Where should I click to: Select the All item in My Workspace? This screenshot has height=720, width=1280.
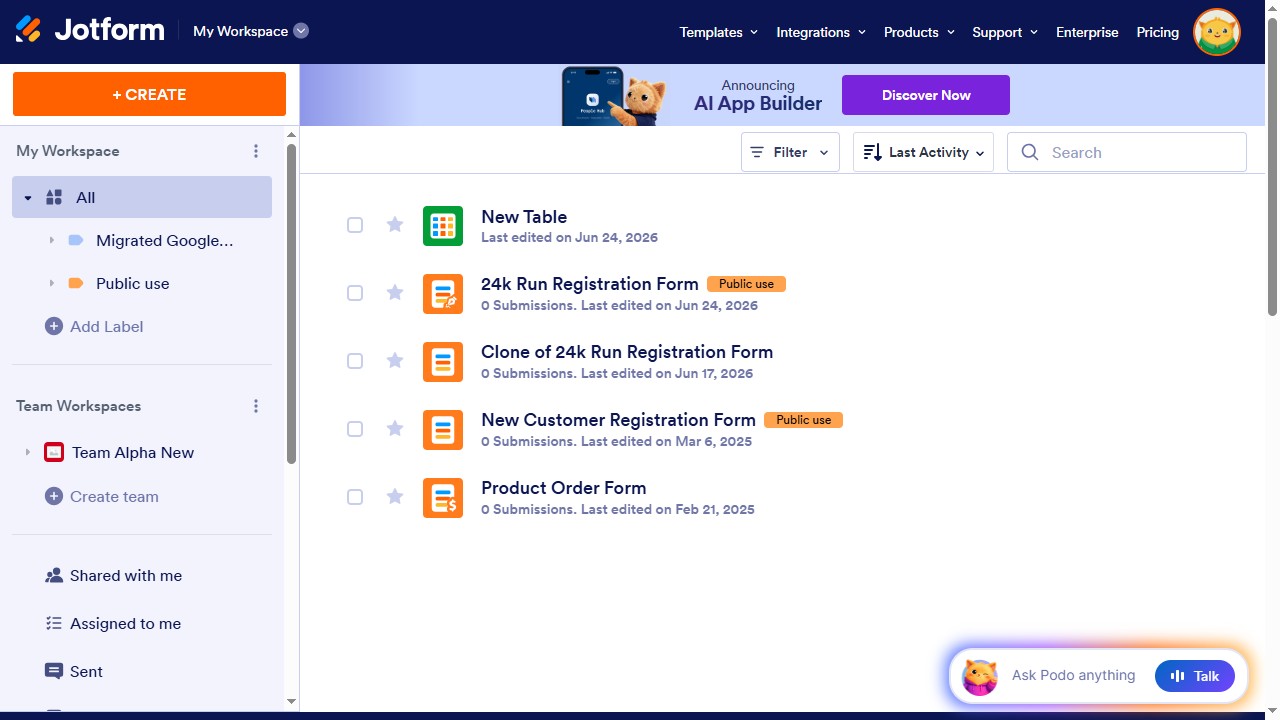point(142,197)
